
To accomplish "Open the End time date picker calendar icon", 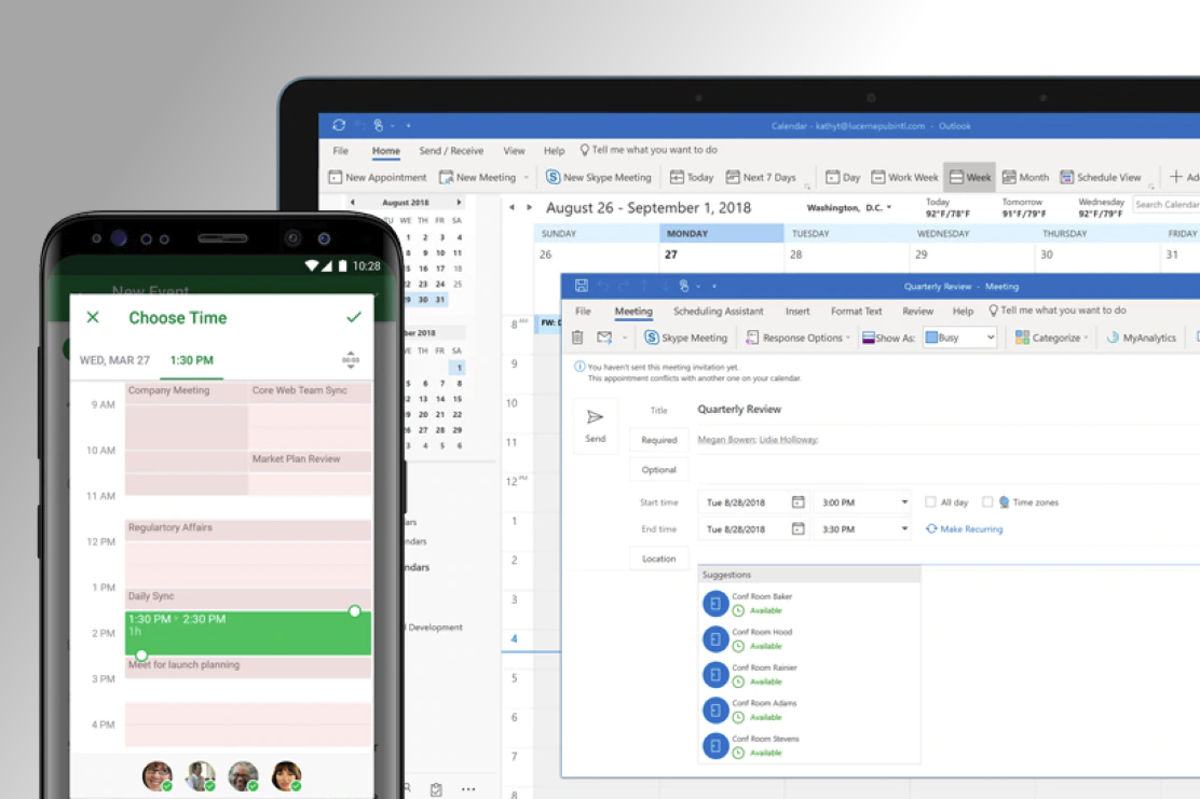I will click(798, 529).
